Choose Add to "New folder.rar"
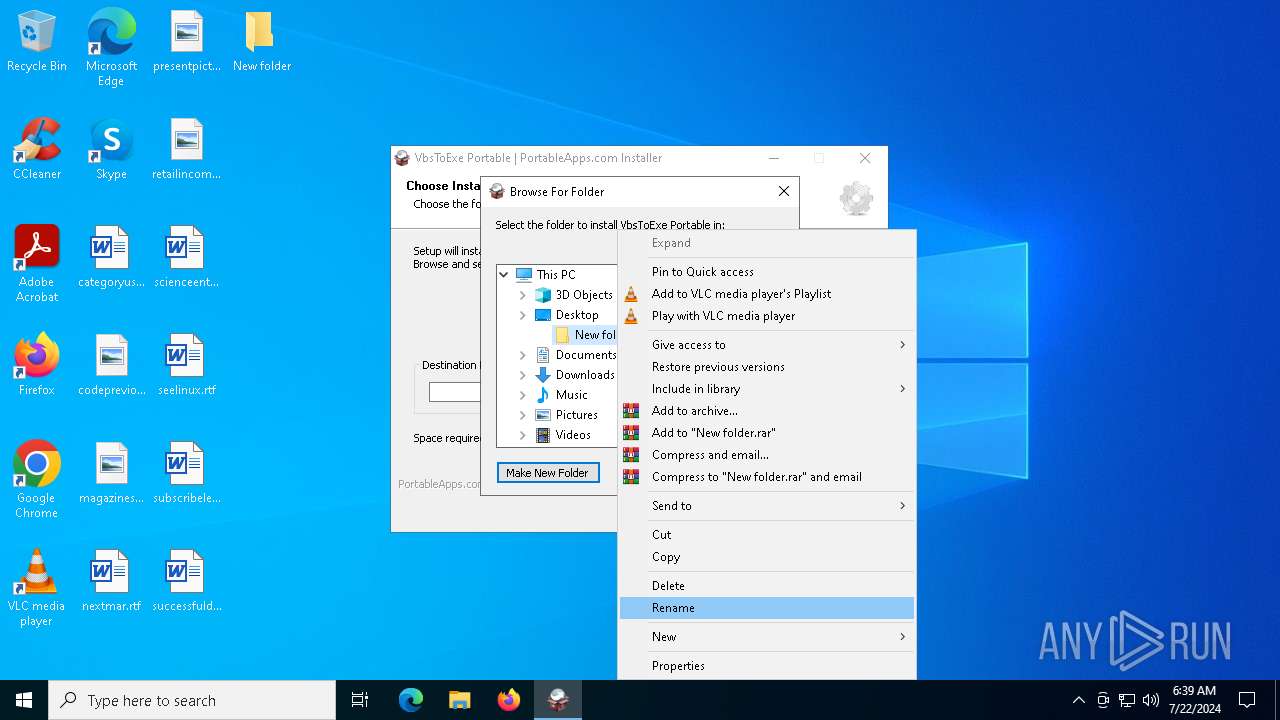1280x720 pixels. click(767, 433)
